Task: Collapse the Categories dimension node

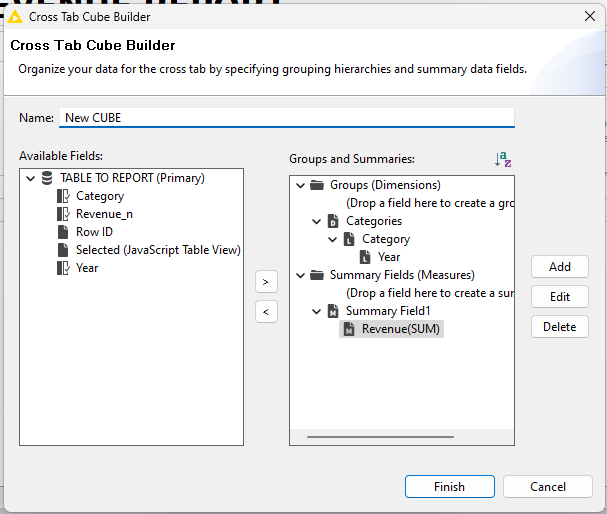Action: [316, 221]
